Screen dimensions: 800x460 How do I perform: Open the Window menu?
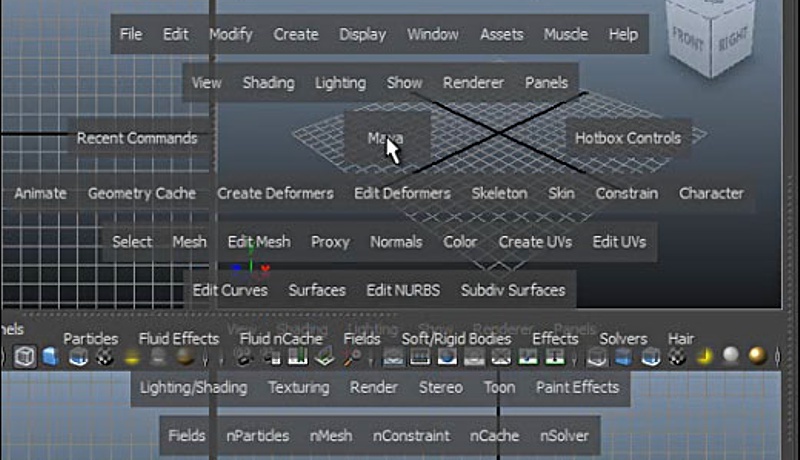[x=433, y=34]
